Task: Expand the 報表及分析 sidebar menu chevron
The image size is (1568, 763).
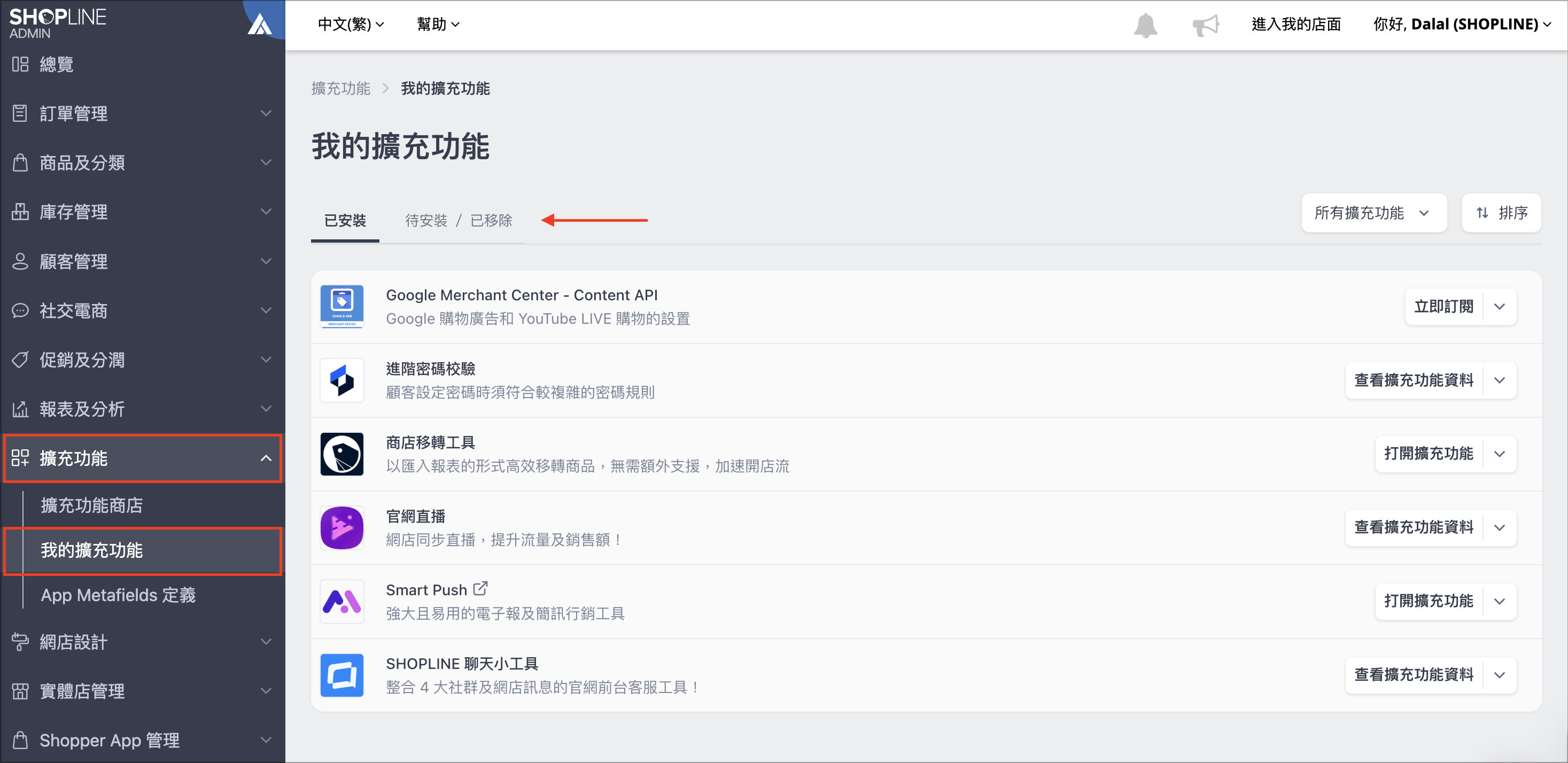Action: point(266,409)
